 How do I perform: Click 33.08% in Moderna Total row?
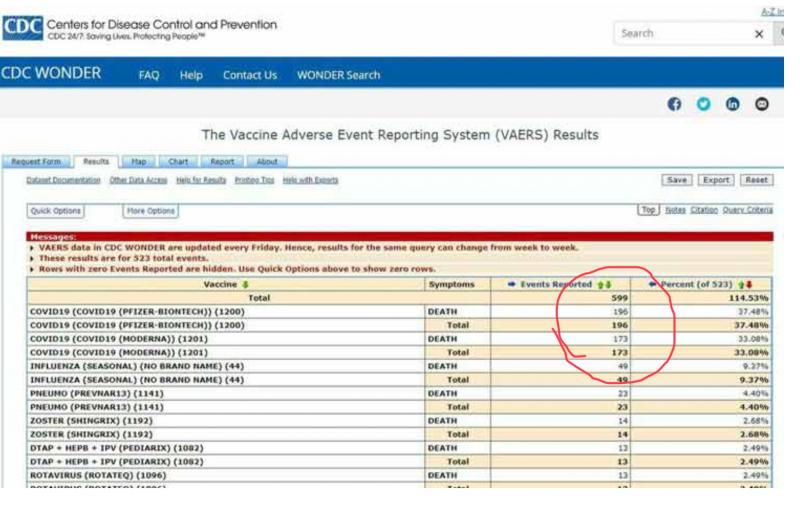tap(753, 353)
